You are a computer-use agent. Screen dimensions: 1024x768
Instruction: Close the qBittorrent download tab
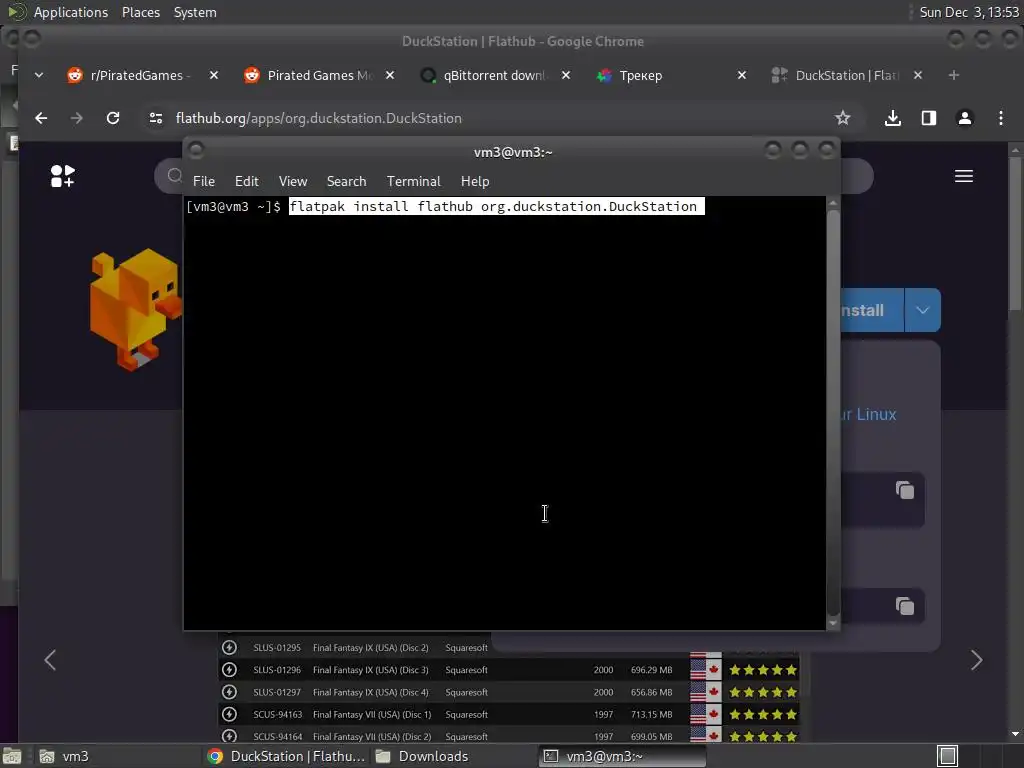coord(566,76)
